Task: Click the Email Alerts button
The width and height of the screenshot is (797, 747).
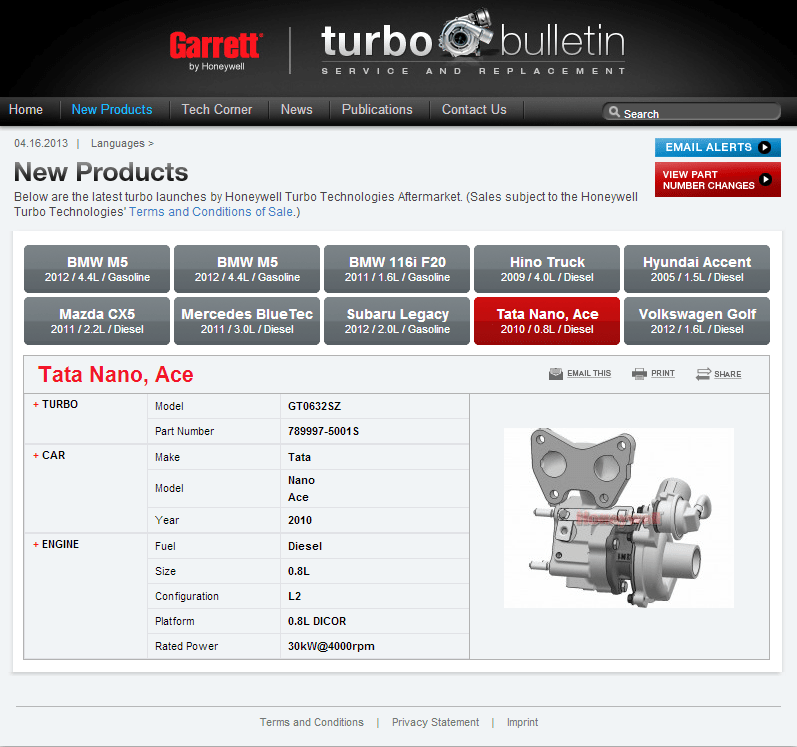Action: [x=718, y=147]
